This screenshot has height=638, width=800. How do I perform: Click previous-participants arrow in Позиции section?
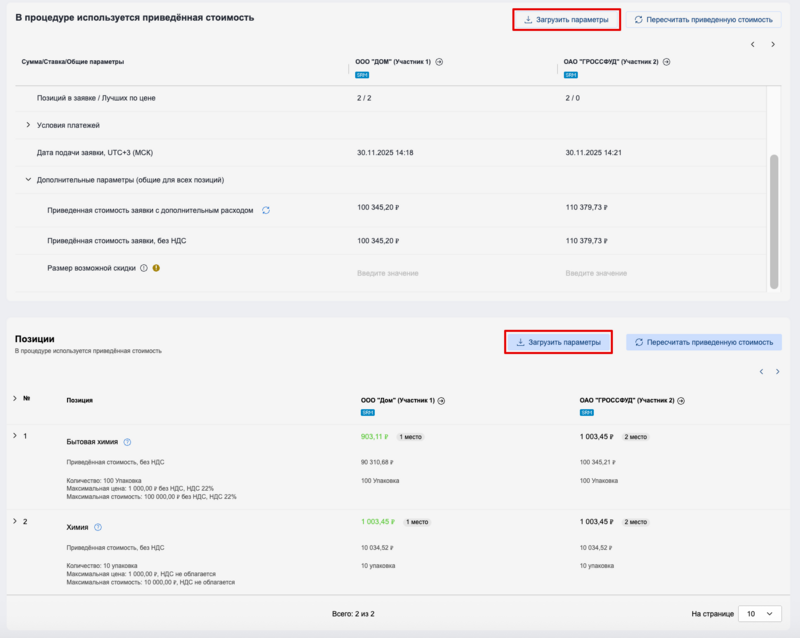(x=761, y=372)
